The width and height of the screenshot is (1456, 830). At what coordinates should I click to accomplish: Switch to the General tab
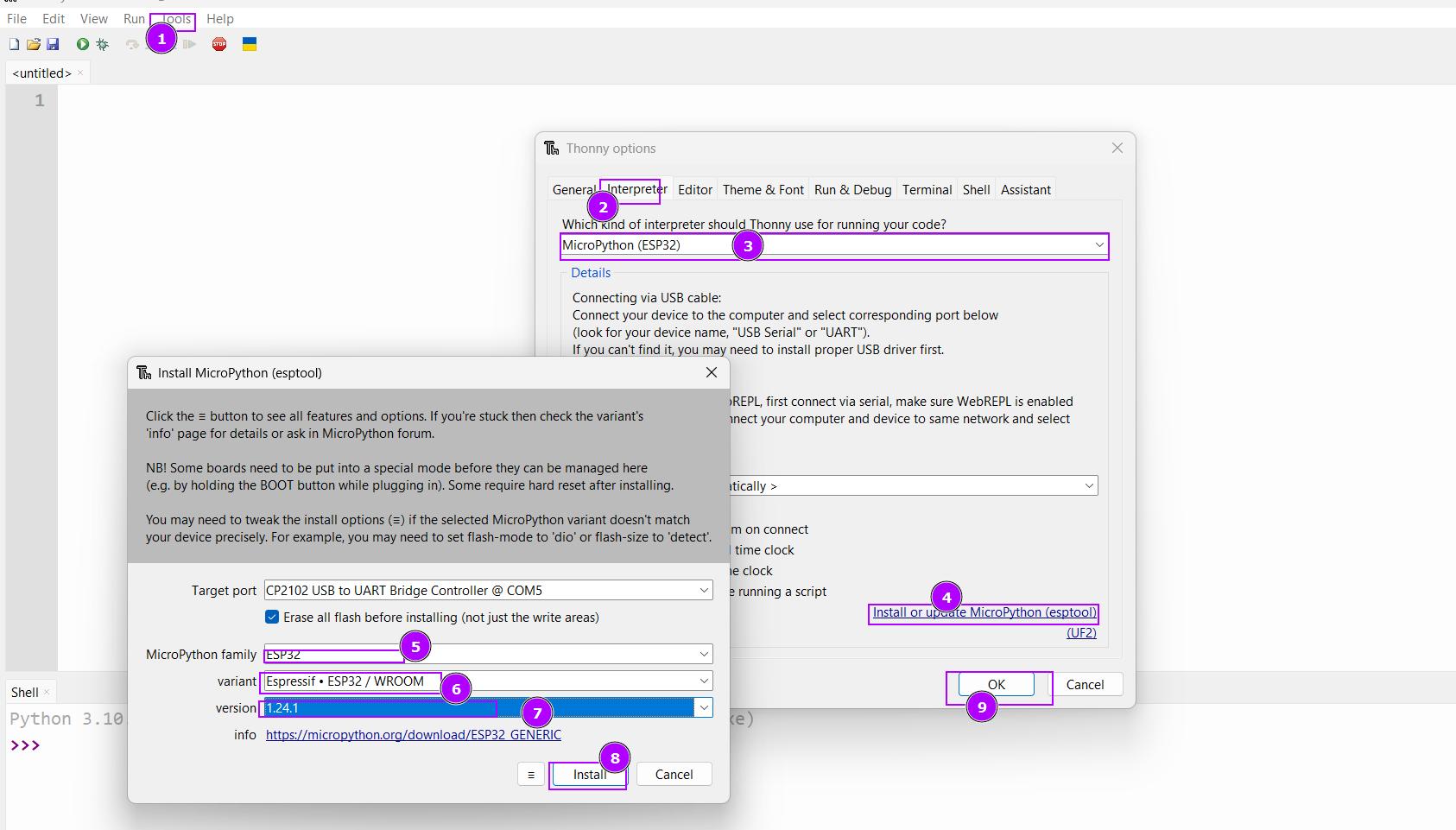pos(574,189)
